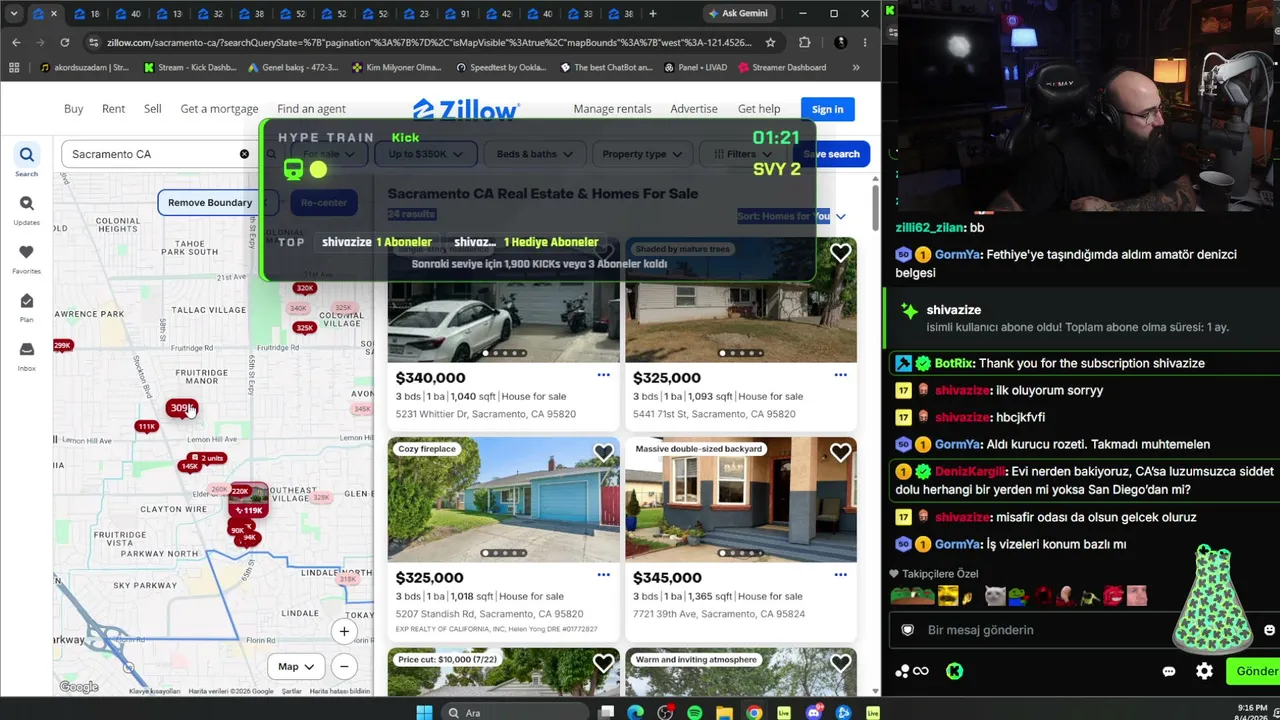Image resolution: width=1280 pixels, height=720 pixels.
Task: Click the Chrome address bar URL
Action: pos(429,42)
